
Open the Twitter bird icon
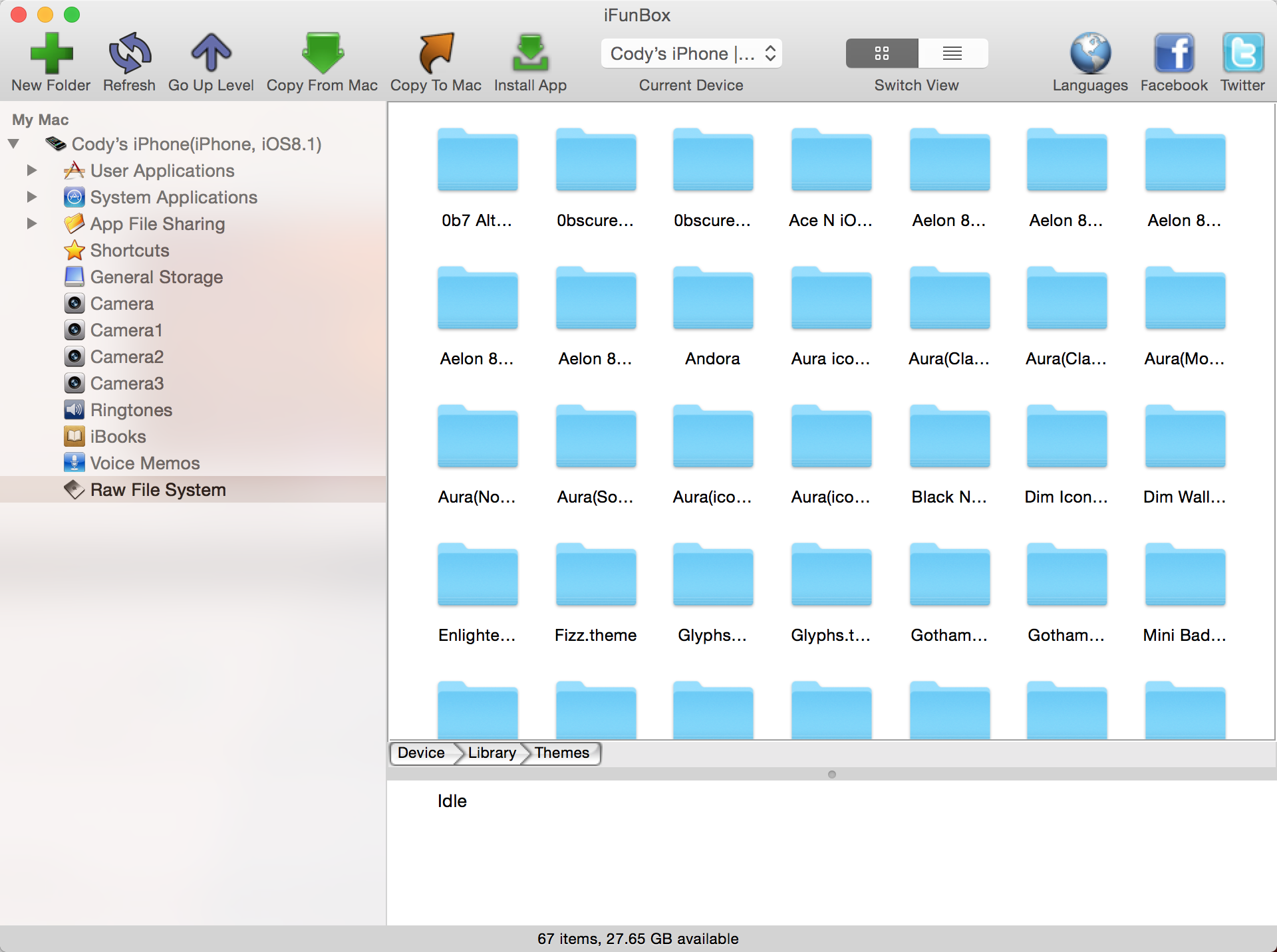(x=1242, y=53)
